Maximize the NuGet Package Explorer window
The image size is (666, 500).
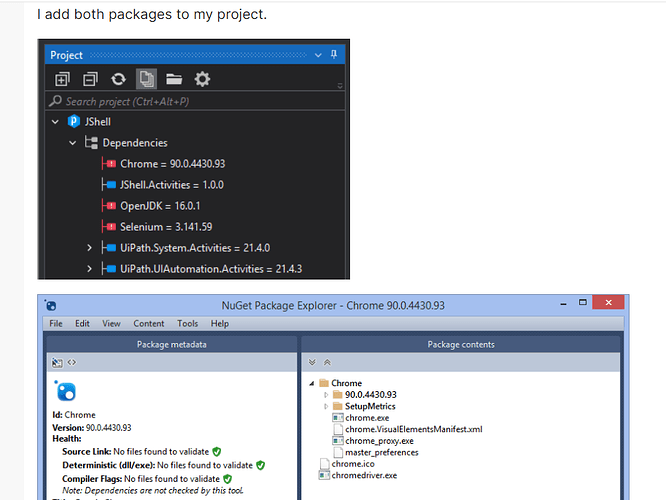click(x=583, y=302)
